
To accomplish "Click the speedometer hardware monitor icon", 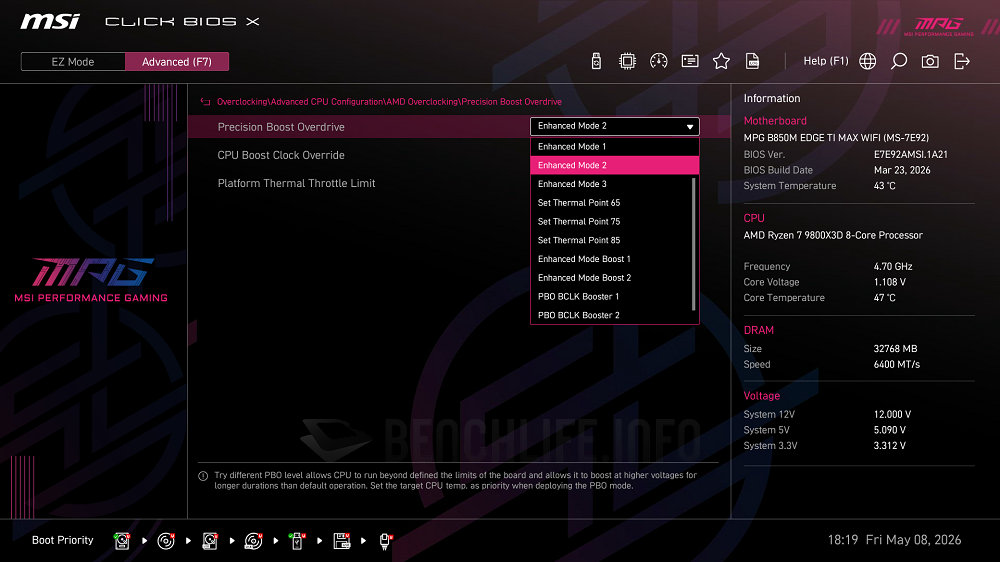I will tap(659, 61).
